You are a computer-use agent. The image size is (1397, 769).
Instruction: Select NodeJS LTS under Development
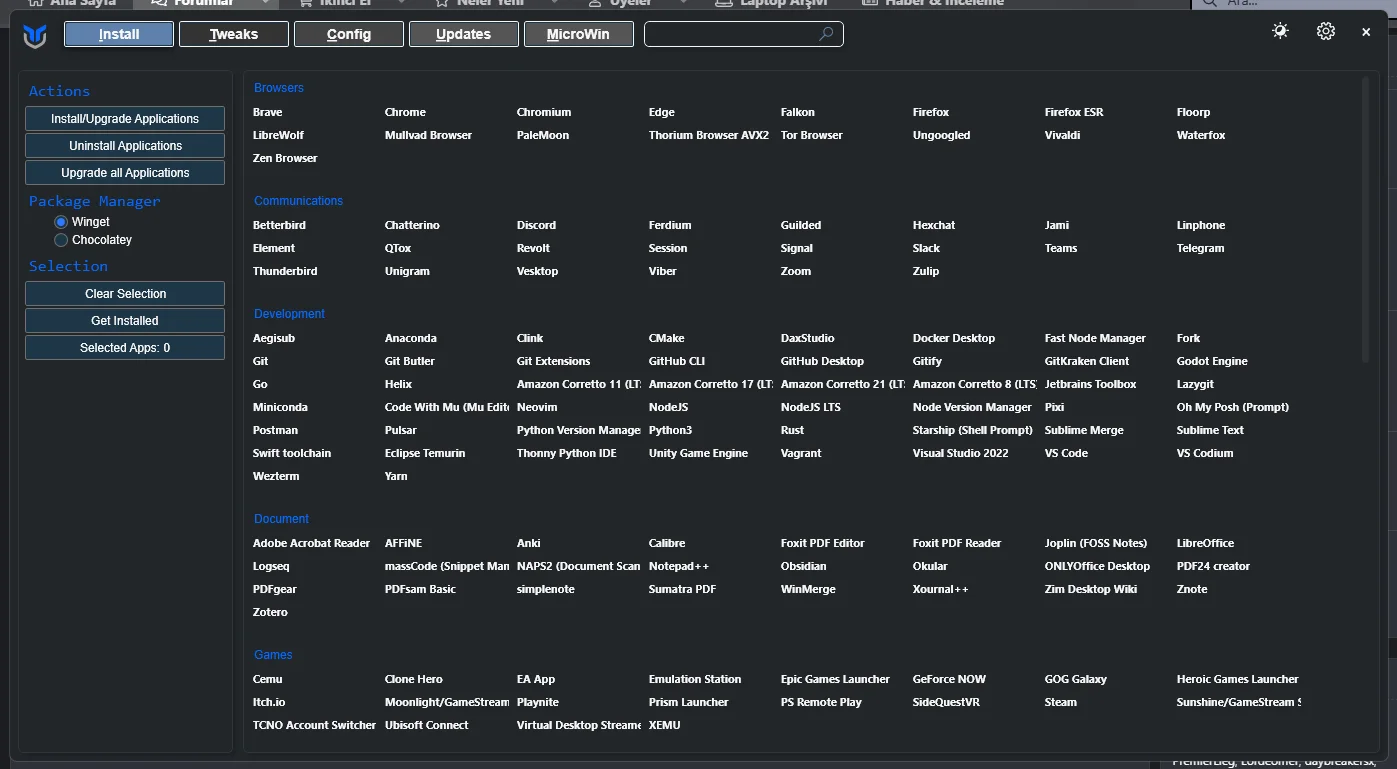[x=811, y=407]
